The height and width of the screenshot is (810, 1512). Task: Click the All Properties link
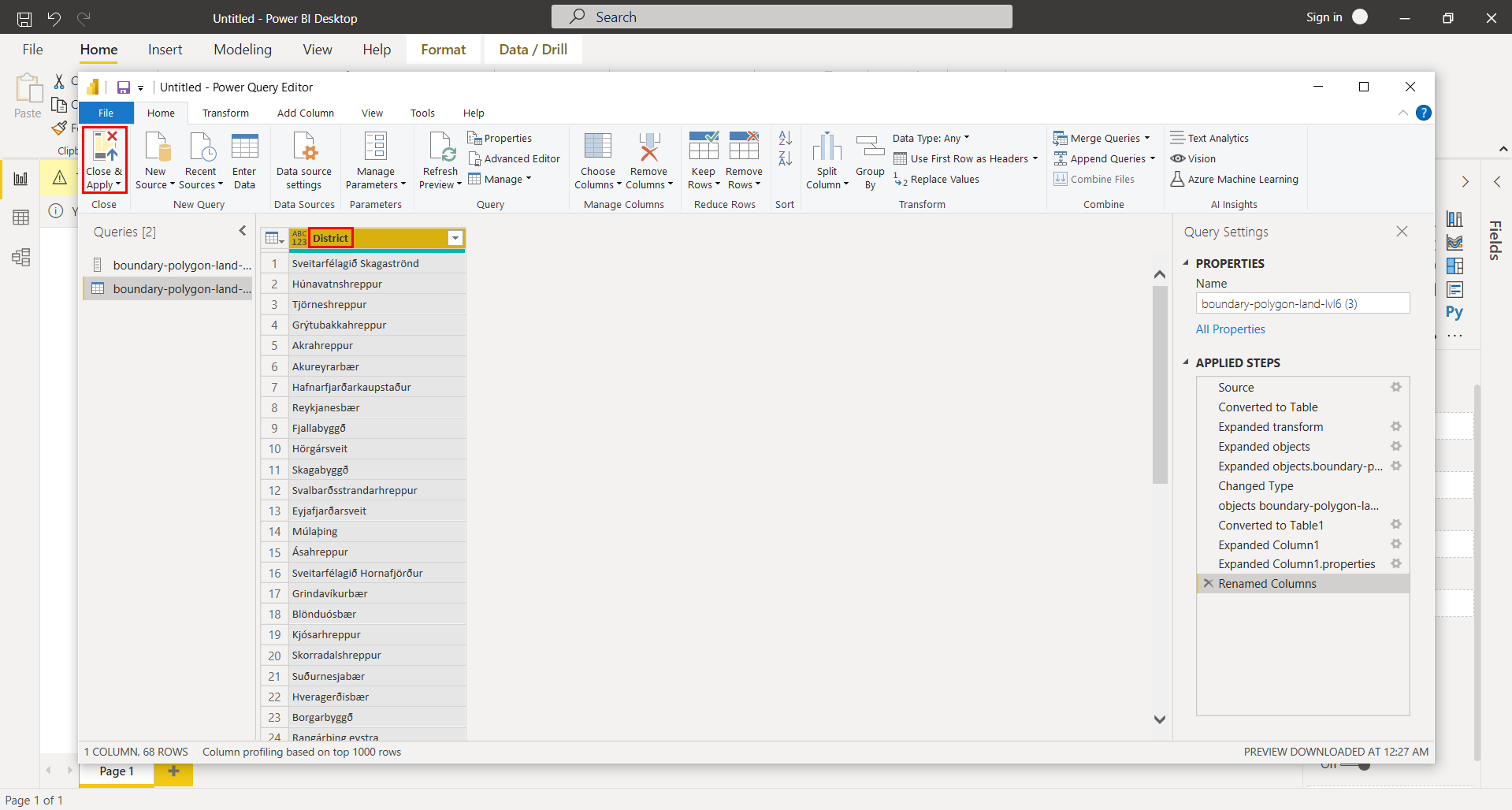(1230, 329)
